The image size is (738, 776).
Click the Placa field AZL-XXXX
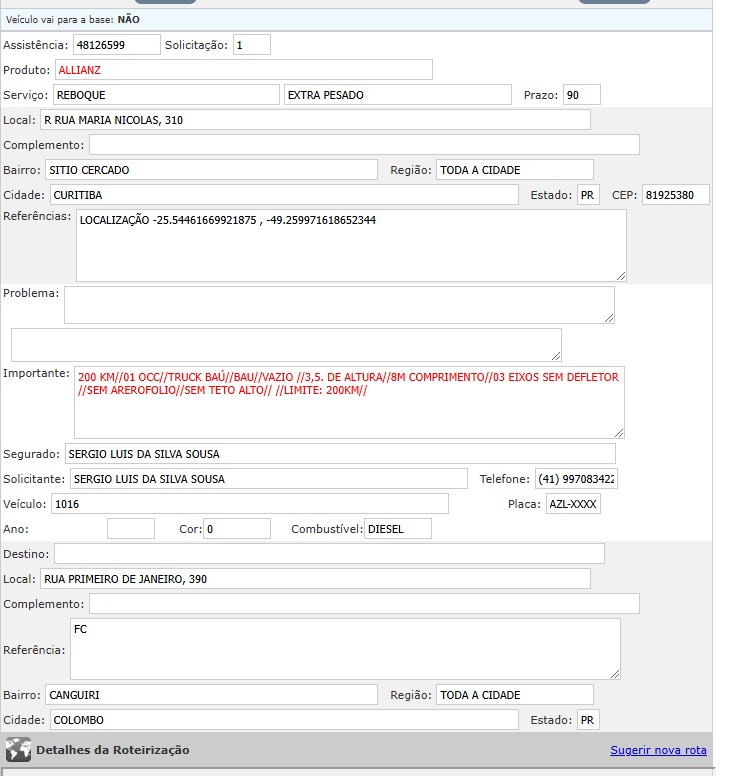pyautogui.click(x=572, y=504)
